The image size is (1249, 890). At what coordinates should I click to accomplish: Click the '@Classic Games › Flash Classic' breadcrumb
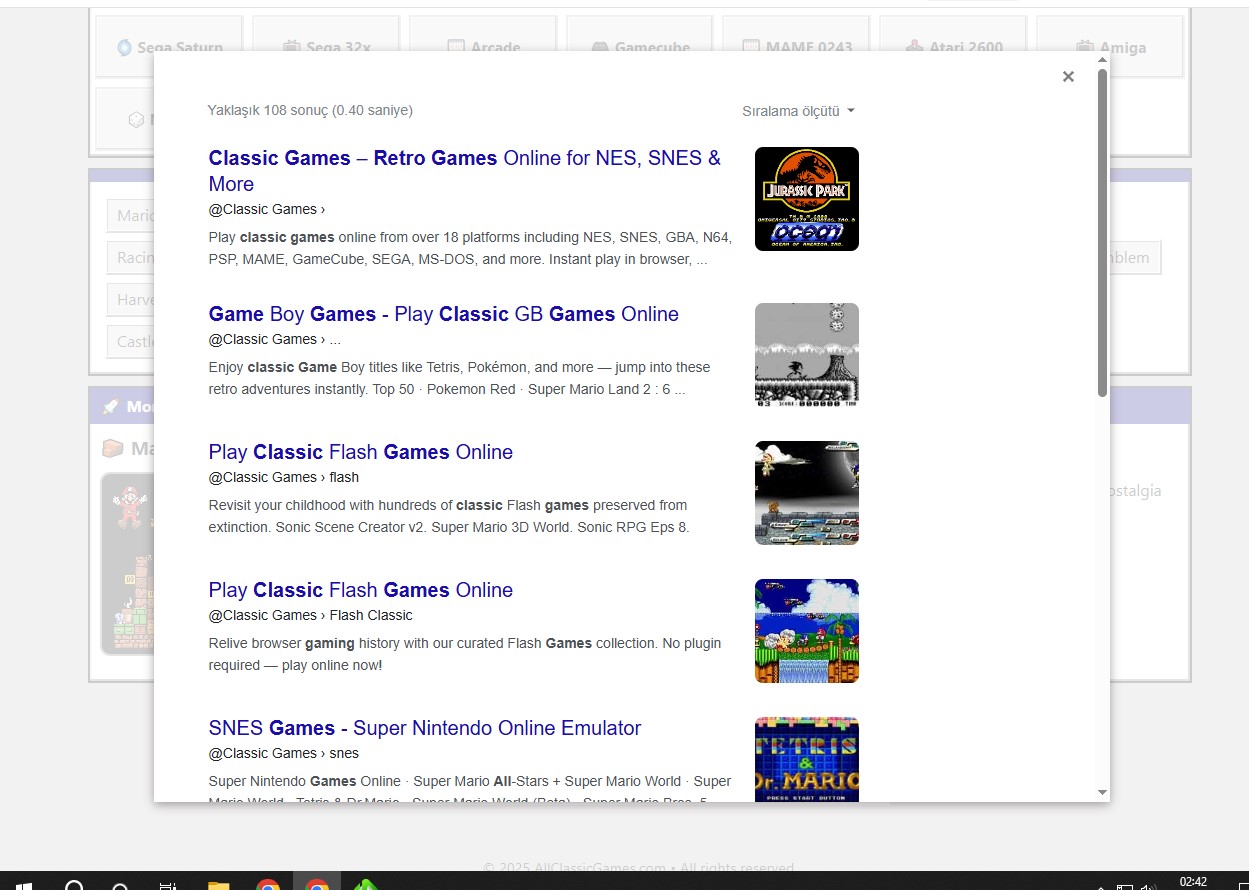point(310,615)
